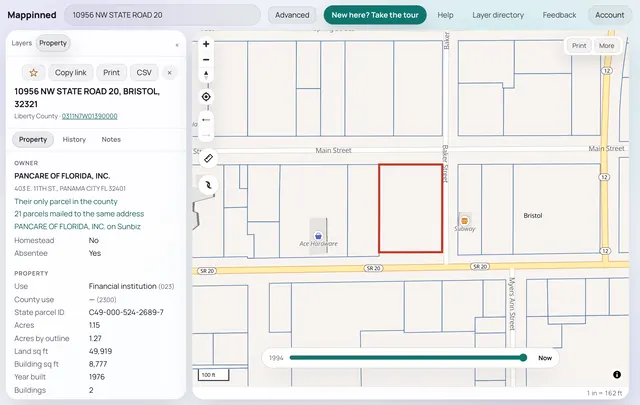The height and width of the screenshot is (405, 640).
Task: Click Building sq ft value 8,777
Action: coord(98,364)
